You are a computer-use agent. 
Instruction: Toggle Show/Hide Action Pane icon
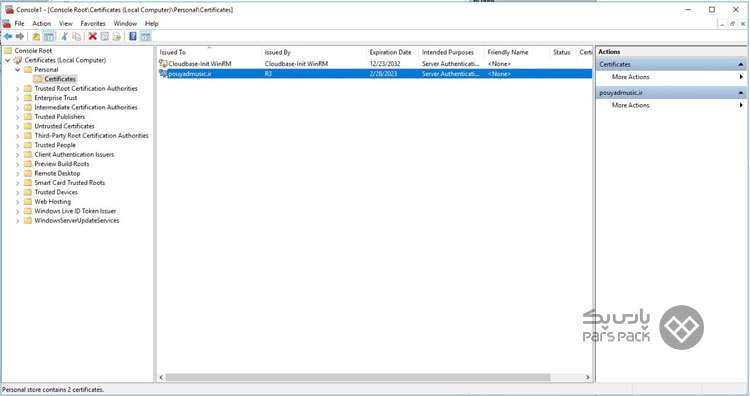click(x=145, y=36)
